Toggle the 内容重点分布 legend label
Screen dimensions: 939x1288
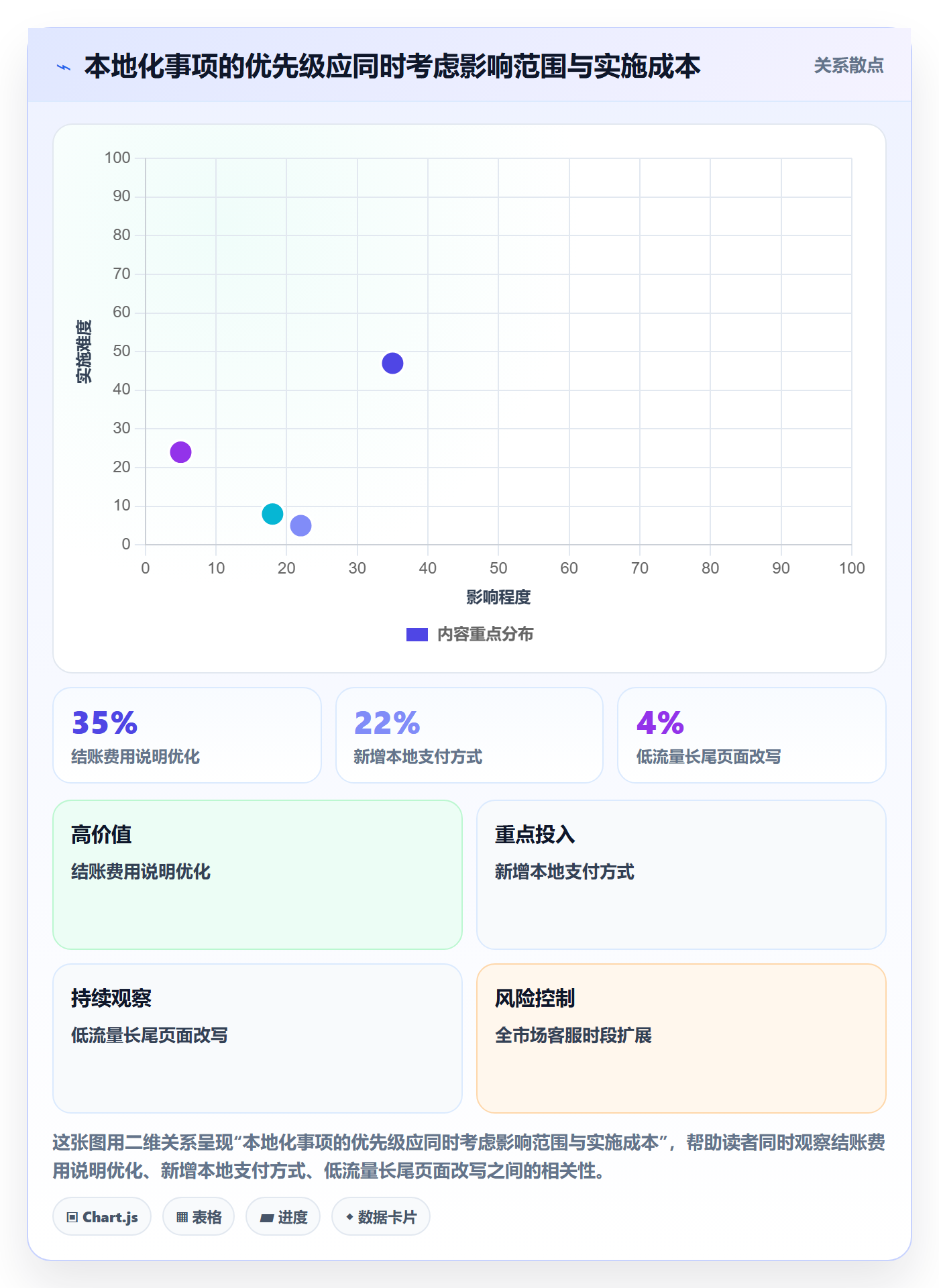485,635
